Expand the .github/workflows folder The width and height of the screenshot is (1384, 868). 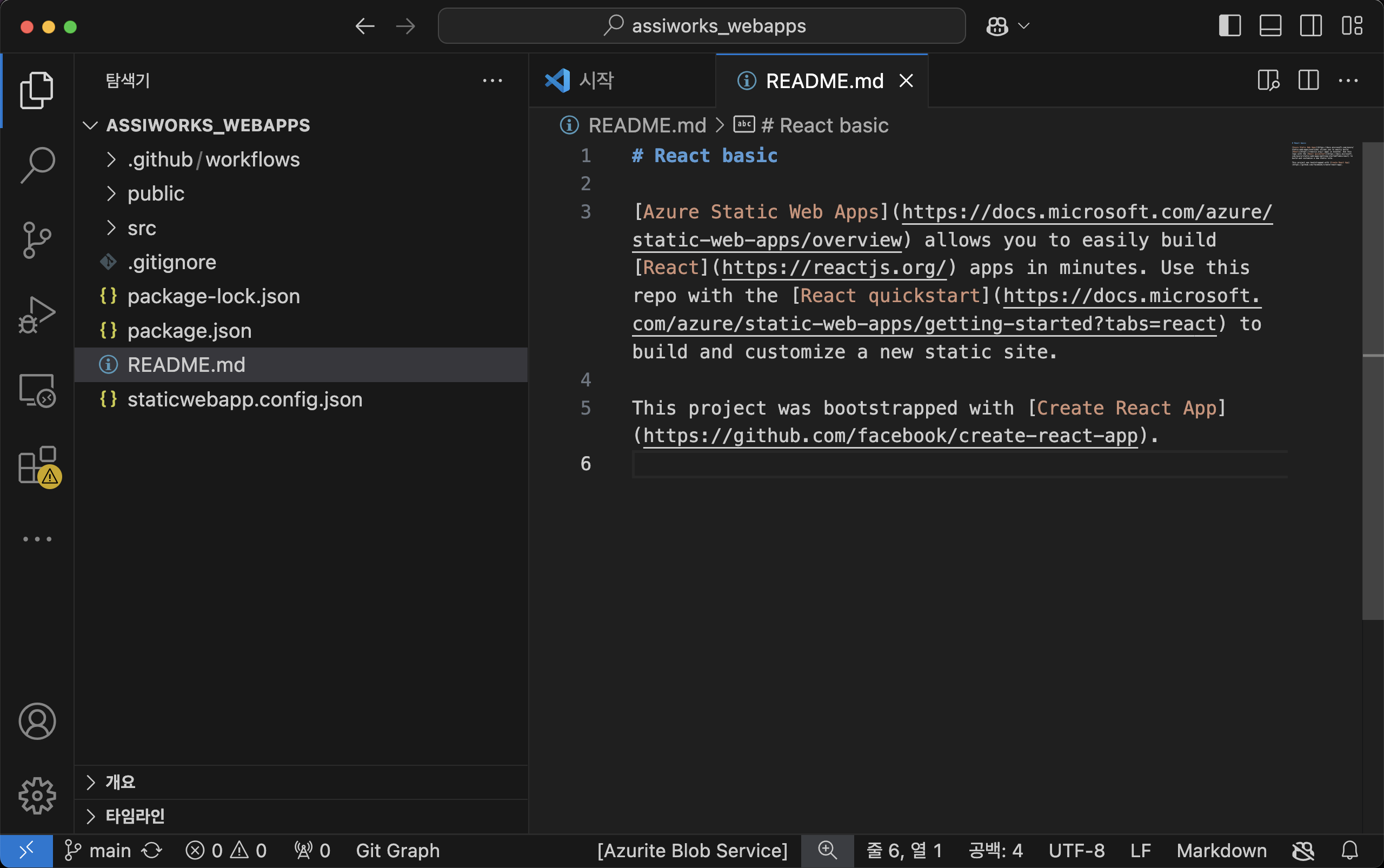[212, 159]
